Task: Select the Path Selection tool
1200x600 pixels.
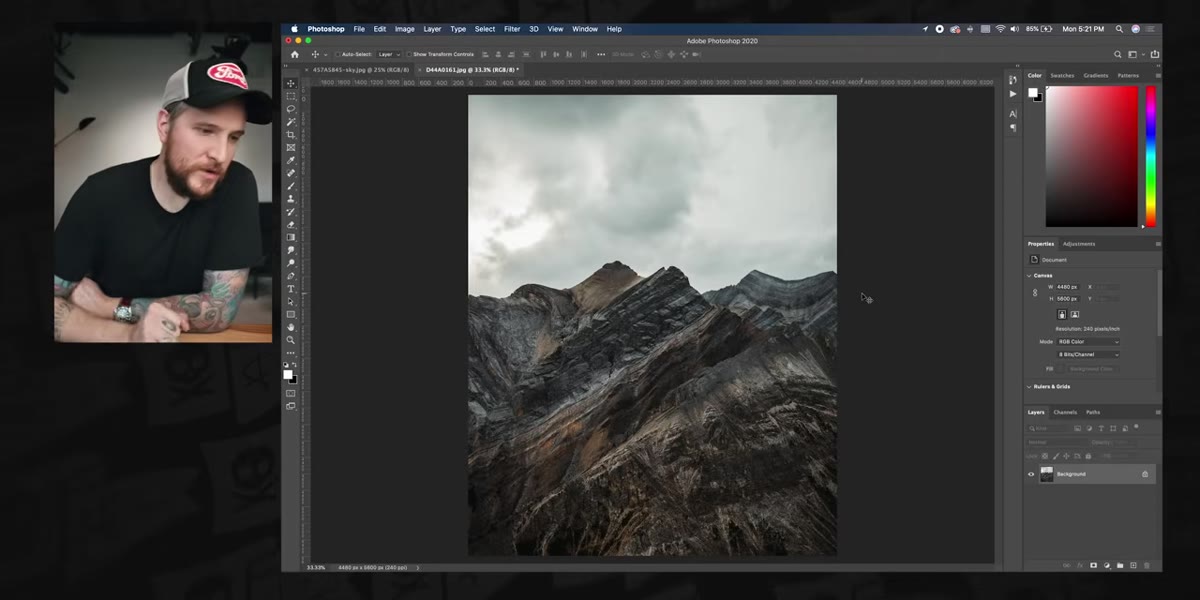Action: [x=291, y=301]
